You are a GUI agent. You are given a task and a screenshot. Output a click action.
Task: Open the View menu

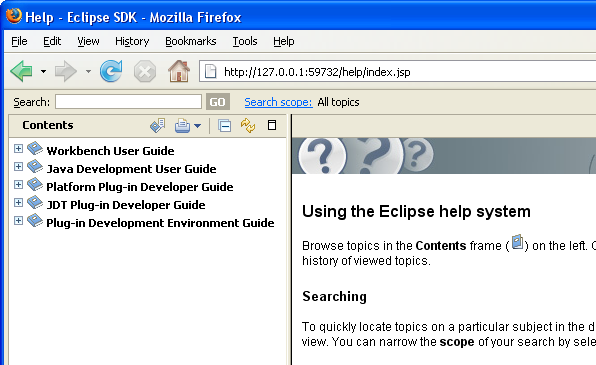point(88,41)
